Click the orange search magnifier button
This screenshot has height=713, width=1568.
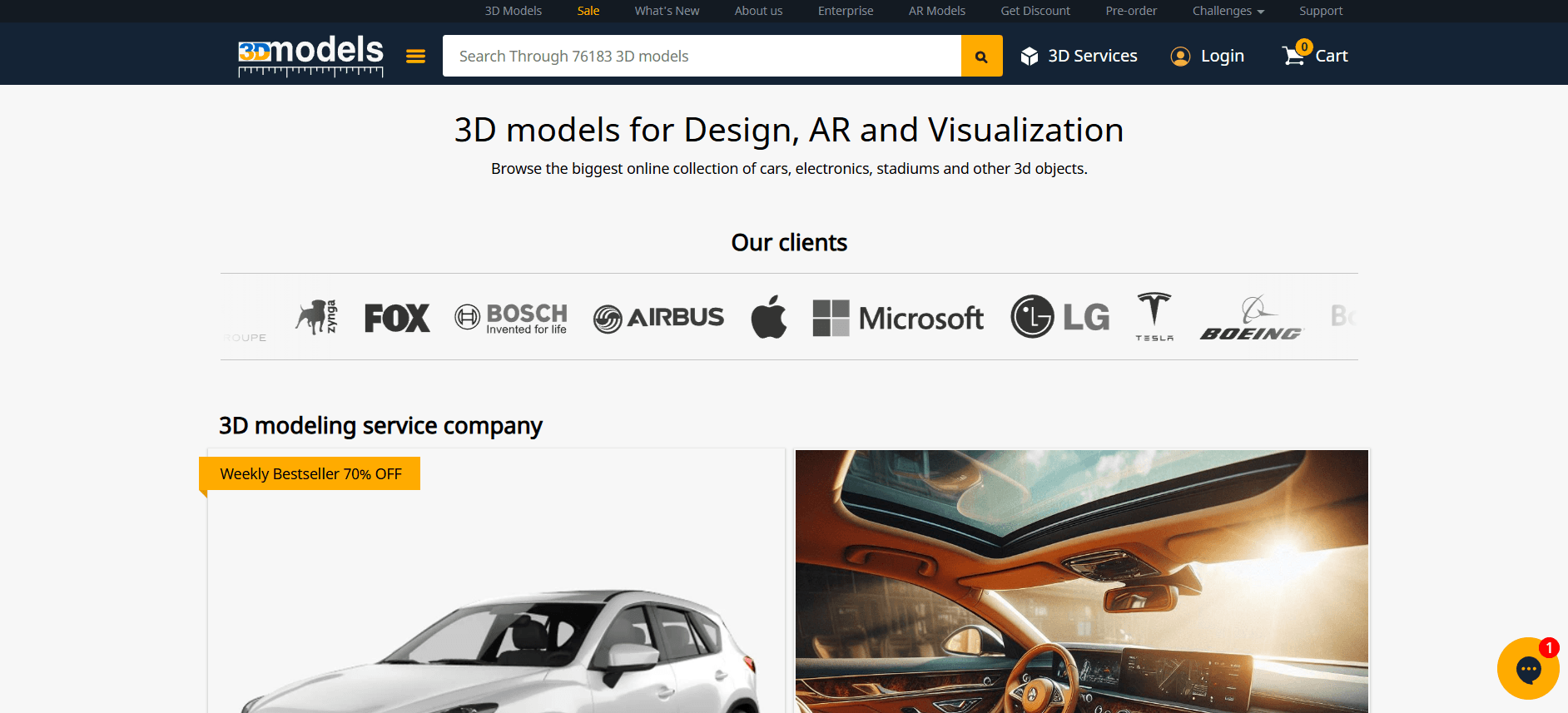981,56
